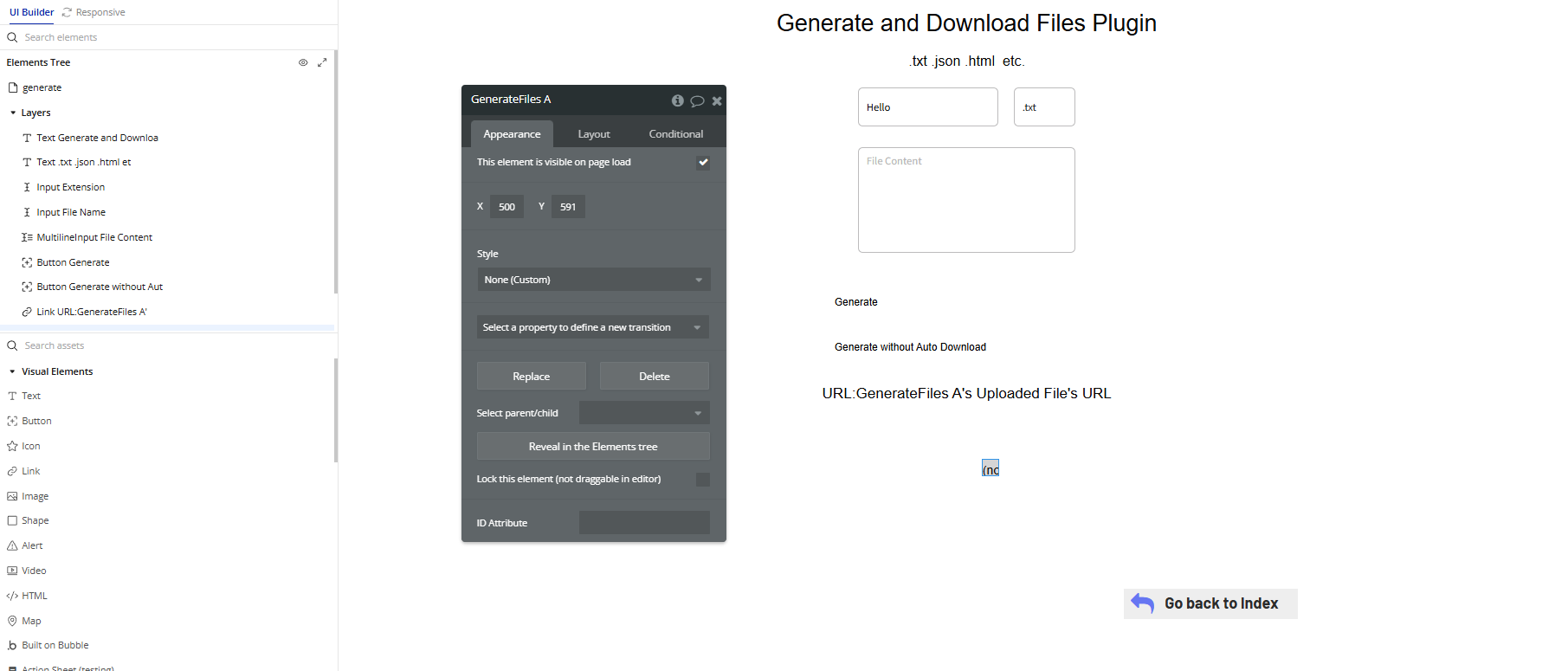Click the Generate button on canvas

[x=856, y=302]
